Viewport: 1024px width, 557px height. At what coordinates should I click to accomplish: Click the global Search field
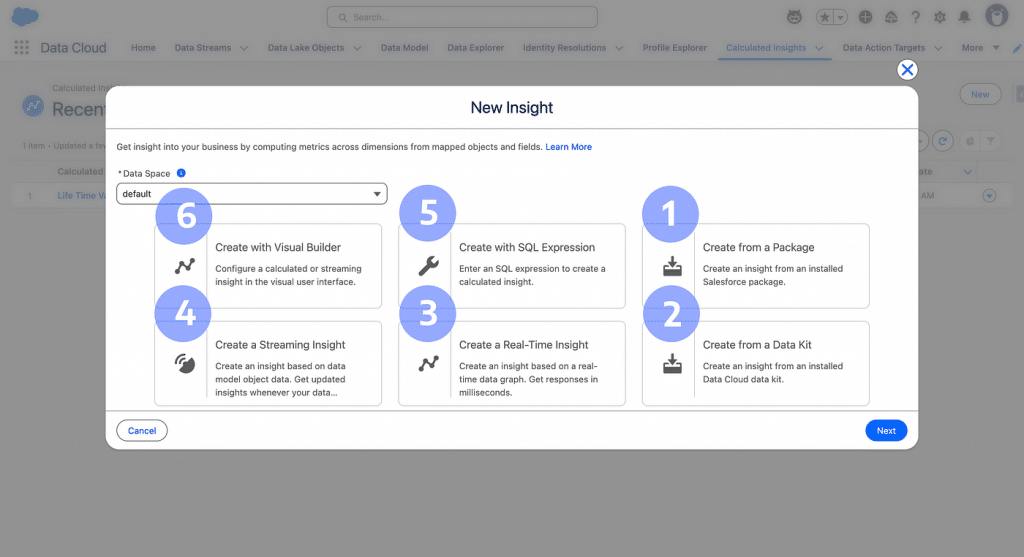tap(462, 17)
